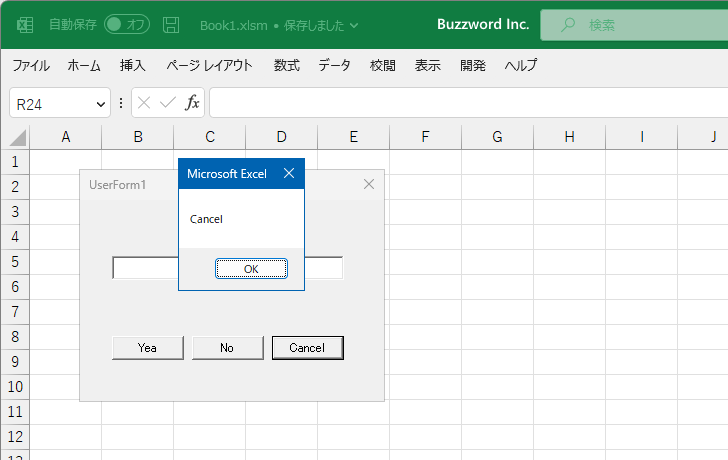728x460 pixels.
Task: Click the formula bar options dots handle
Action: (121, 103)
